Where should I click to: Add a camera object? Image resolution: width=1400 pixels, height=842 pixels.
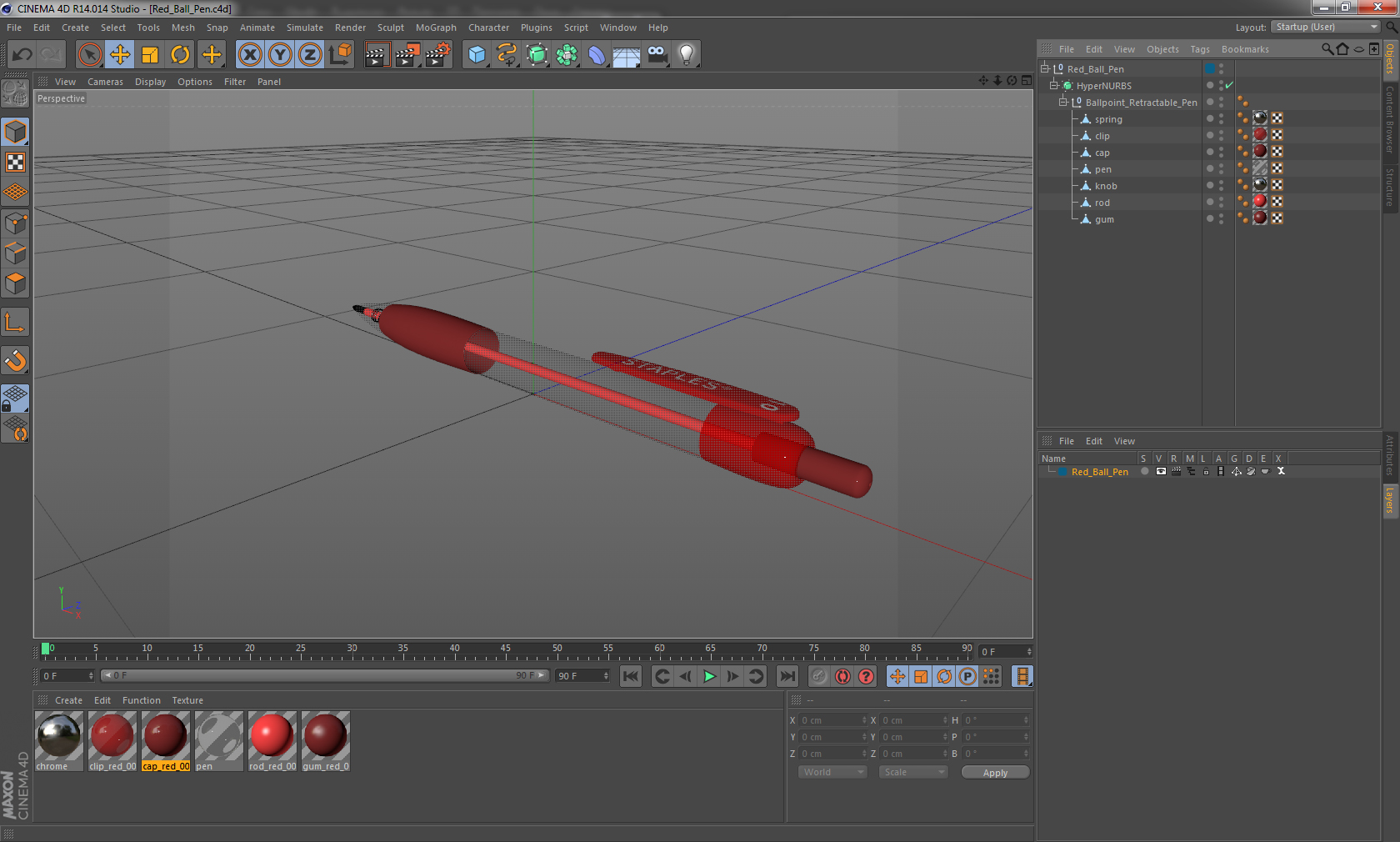point(657,55)
